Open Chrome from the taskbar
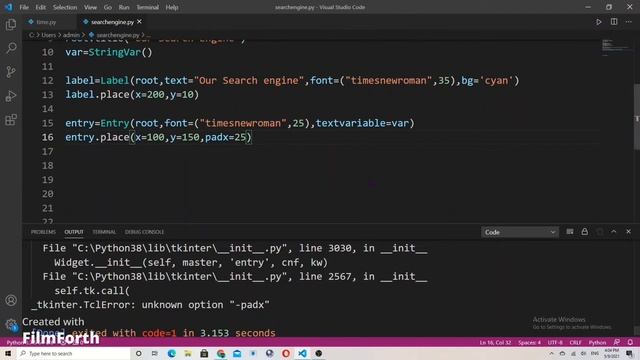 click(221, 353)
